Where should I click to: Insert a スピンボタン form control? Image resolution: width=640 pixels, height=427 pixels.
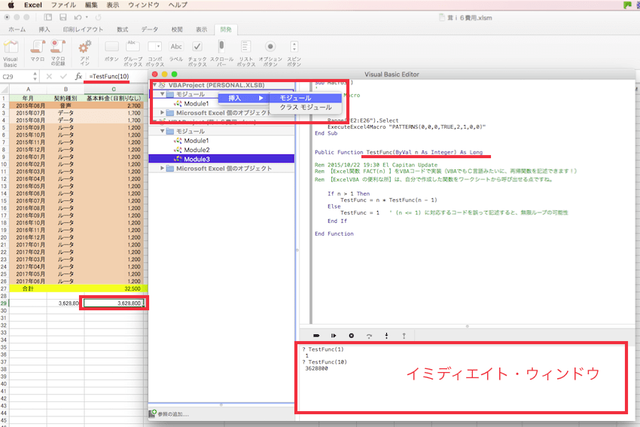point(294,53)
